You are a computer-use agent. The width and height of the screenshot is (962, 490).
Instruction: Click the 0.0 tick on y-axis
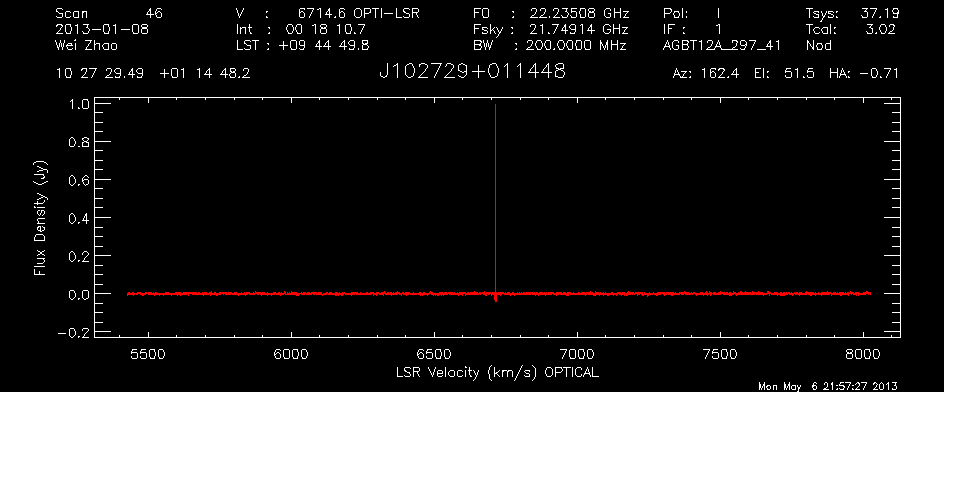[x=78, y=294]
